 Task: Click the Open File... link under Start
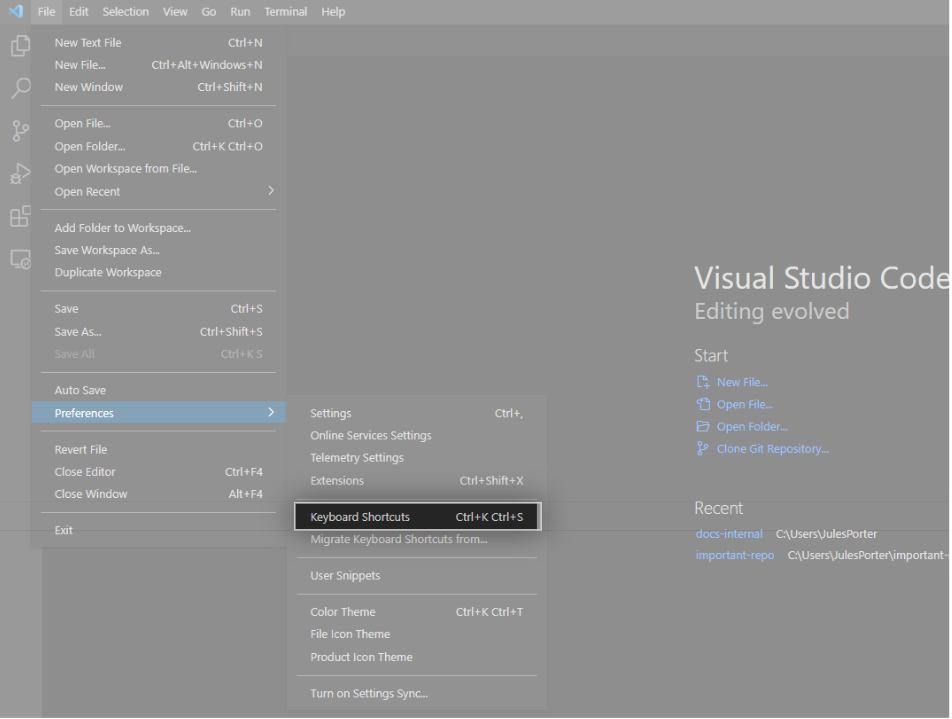click(x=744, y=404)
